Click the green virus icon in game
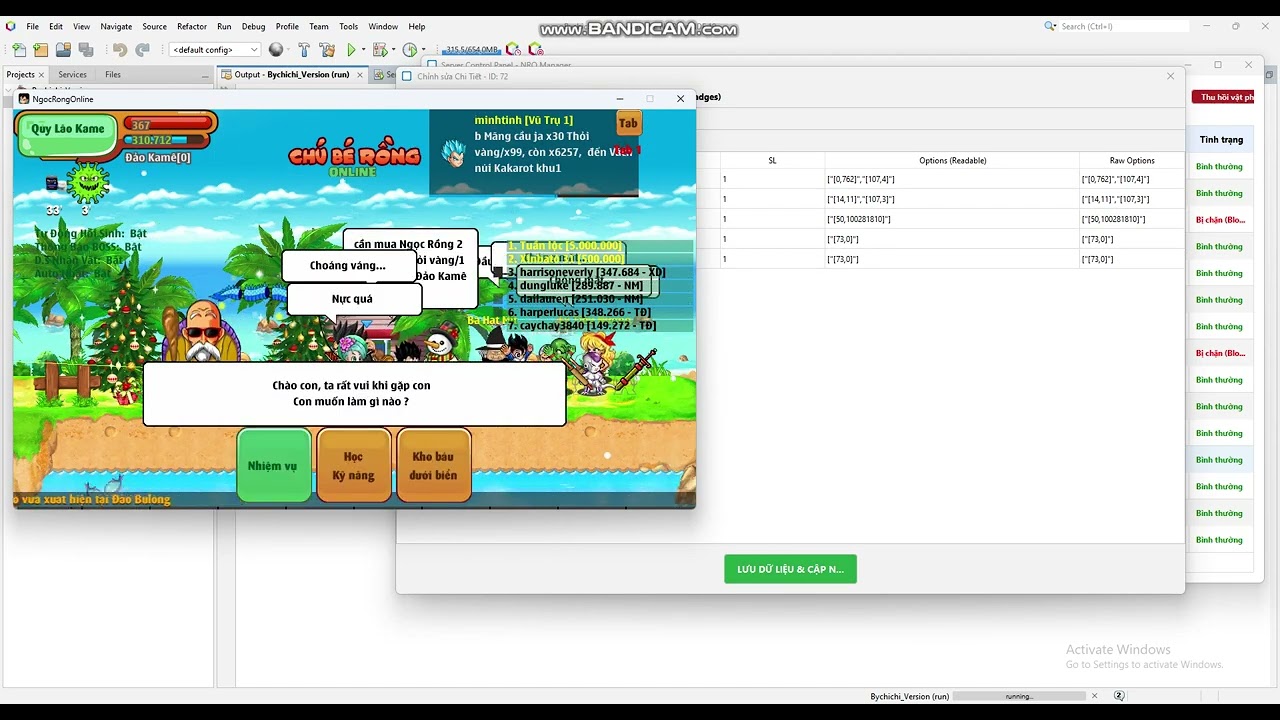Image resolution: width=1280 pixels, height=720 pixels. tap(87, 182)
